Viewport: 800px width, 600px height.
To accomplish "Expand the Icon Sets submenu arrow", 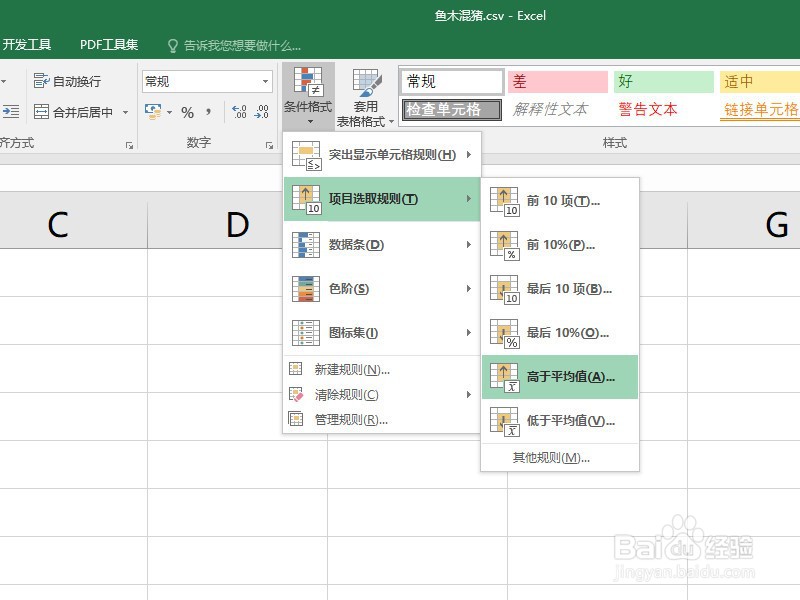I will 469,333.
